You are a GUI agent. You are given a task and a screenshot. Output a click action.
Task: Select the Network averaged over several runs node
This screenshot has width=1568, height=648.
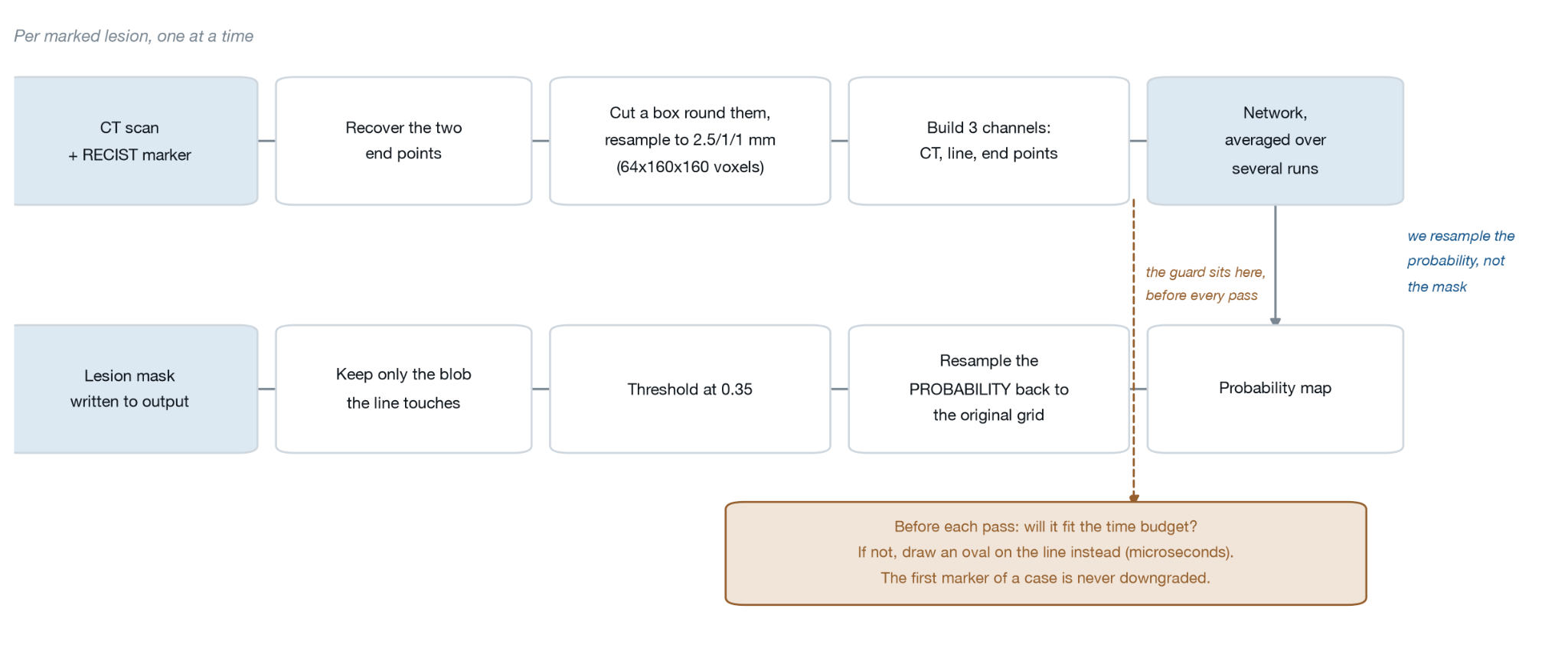[x=1275, y=141]
